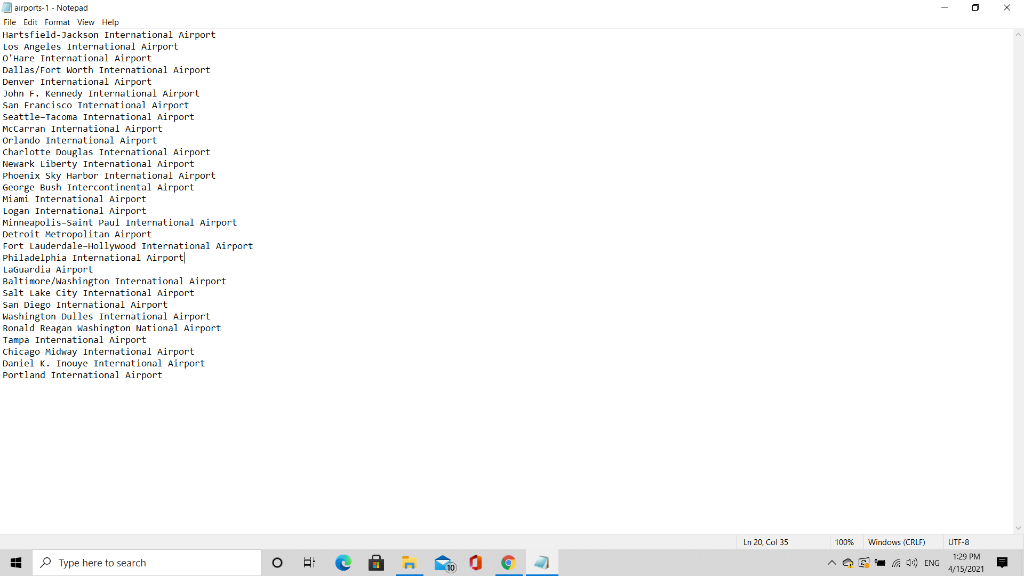Show hidden system tray icons

pyautogui.click(x=831, y=563)
